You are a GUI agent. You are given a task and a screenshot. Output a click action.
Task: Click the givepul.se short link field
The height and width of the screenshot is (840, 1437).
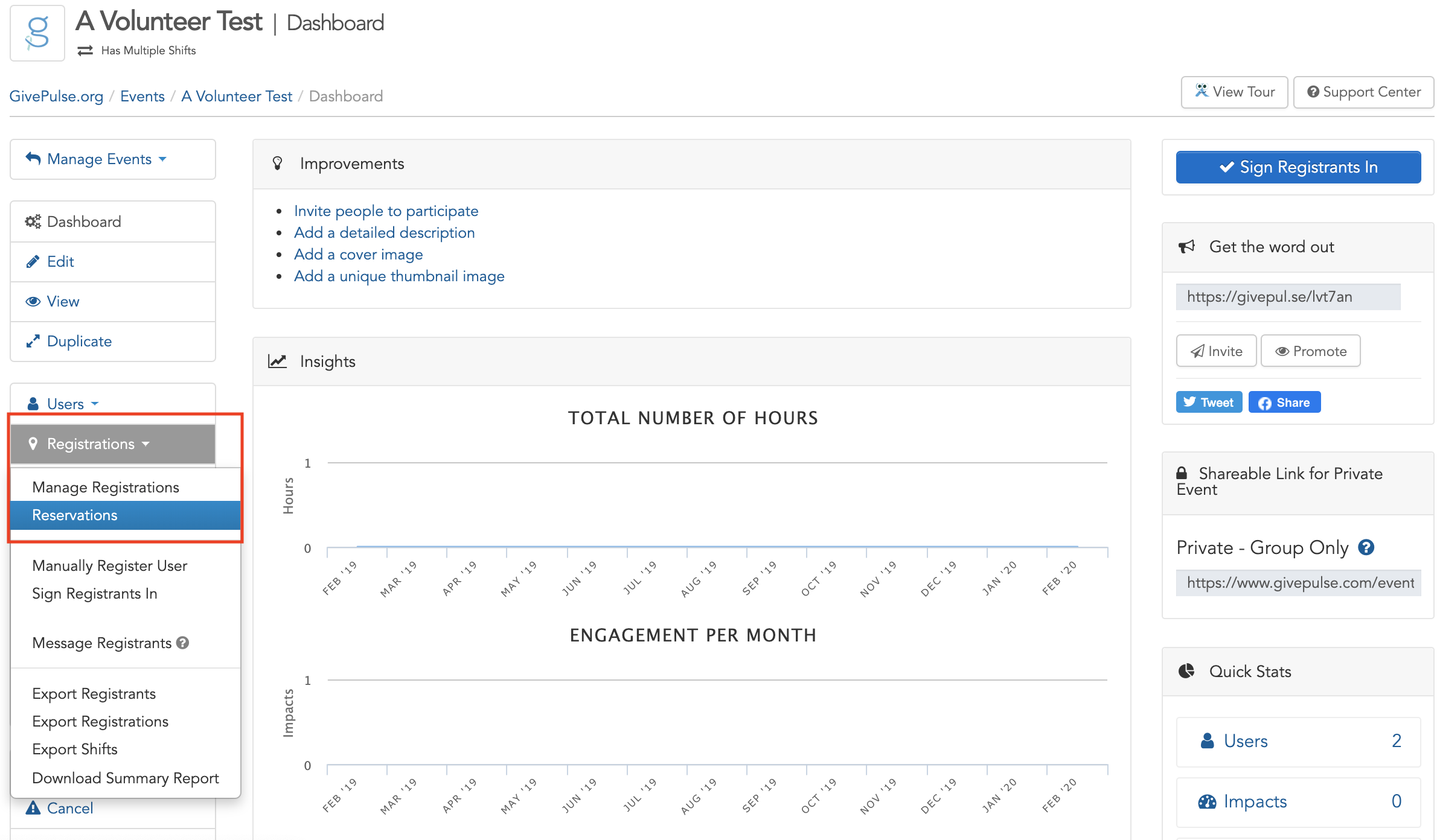[x=1288, y=296]
